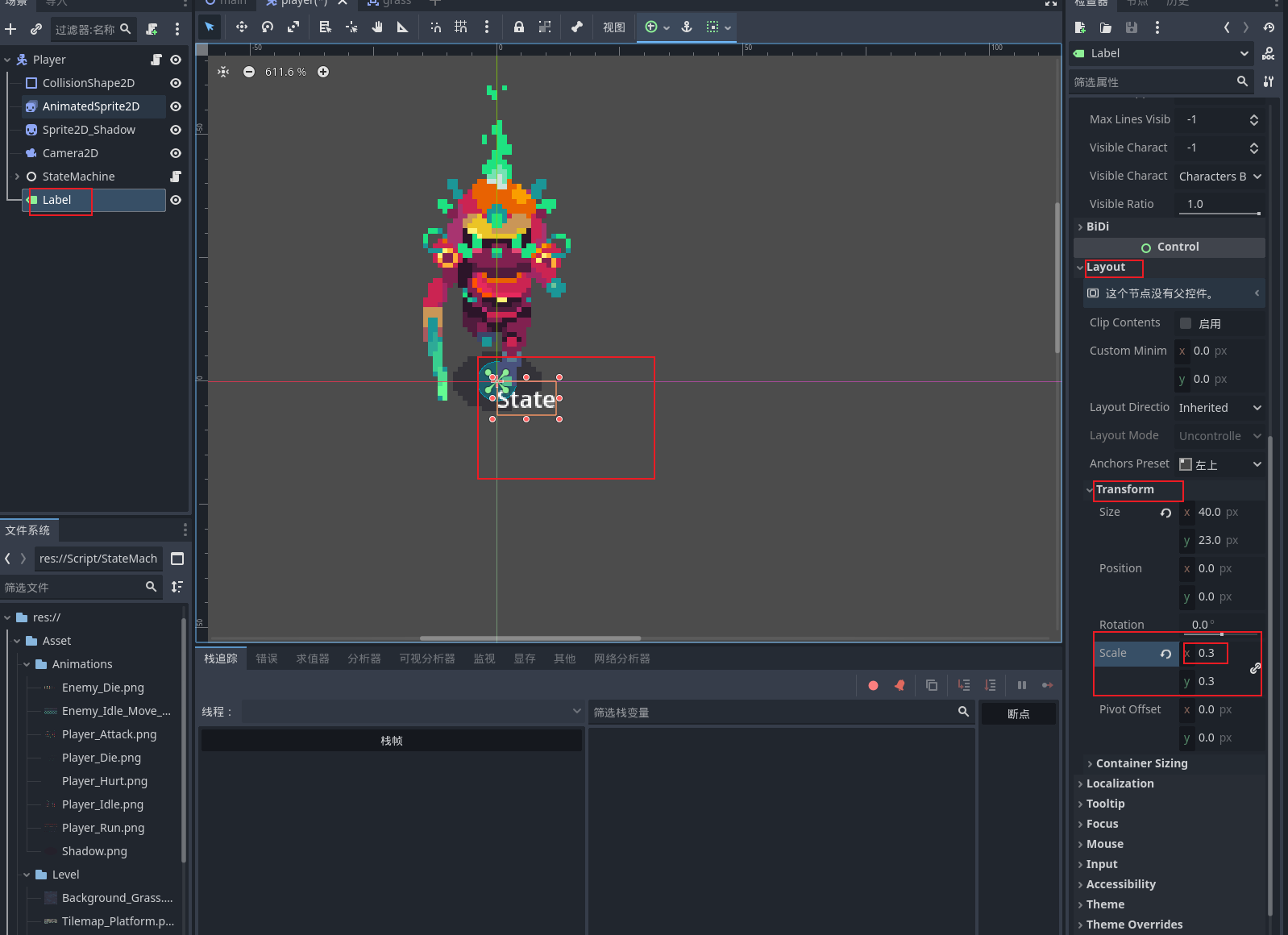The image size is (1288, 935).
Task: Toggle grid snap in viewport toolbar
Action: [461, 27]
